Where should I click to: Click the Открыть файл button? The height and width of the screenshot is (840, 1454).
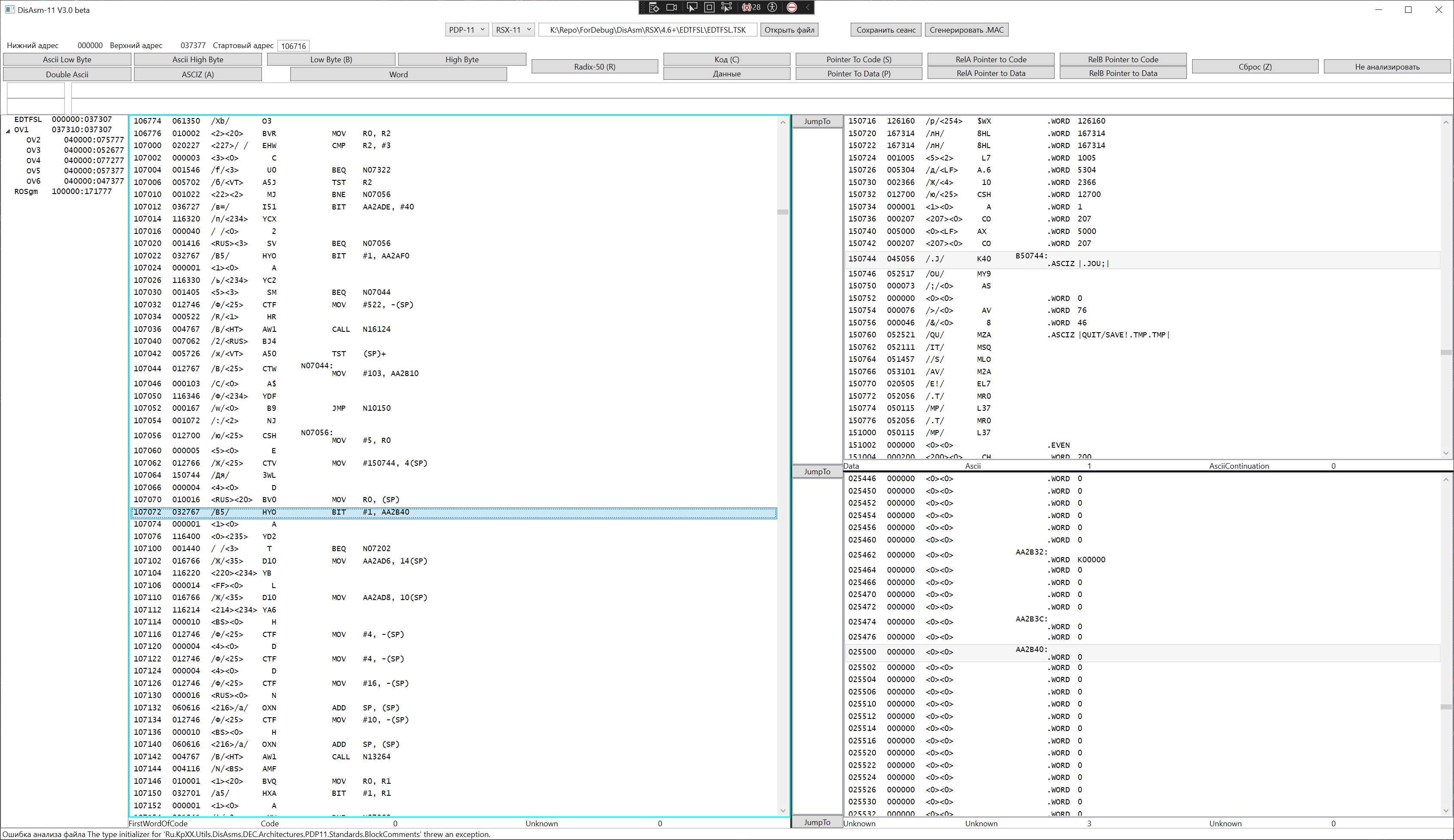[789, 30]
